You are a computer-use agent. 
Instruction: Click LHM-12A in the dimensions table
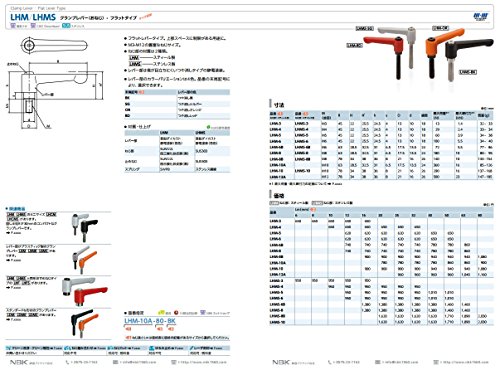click(x=277, y=177)
